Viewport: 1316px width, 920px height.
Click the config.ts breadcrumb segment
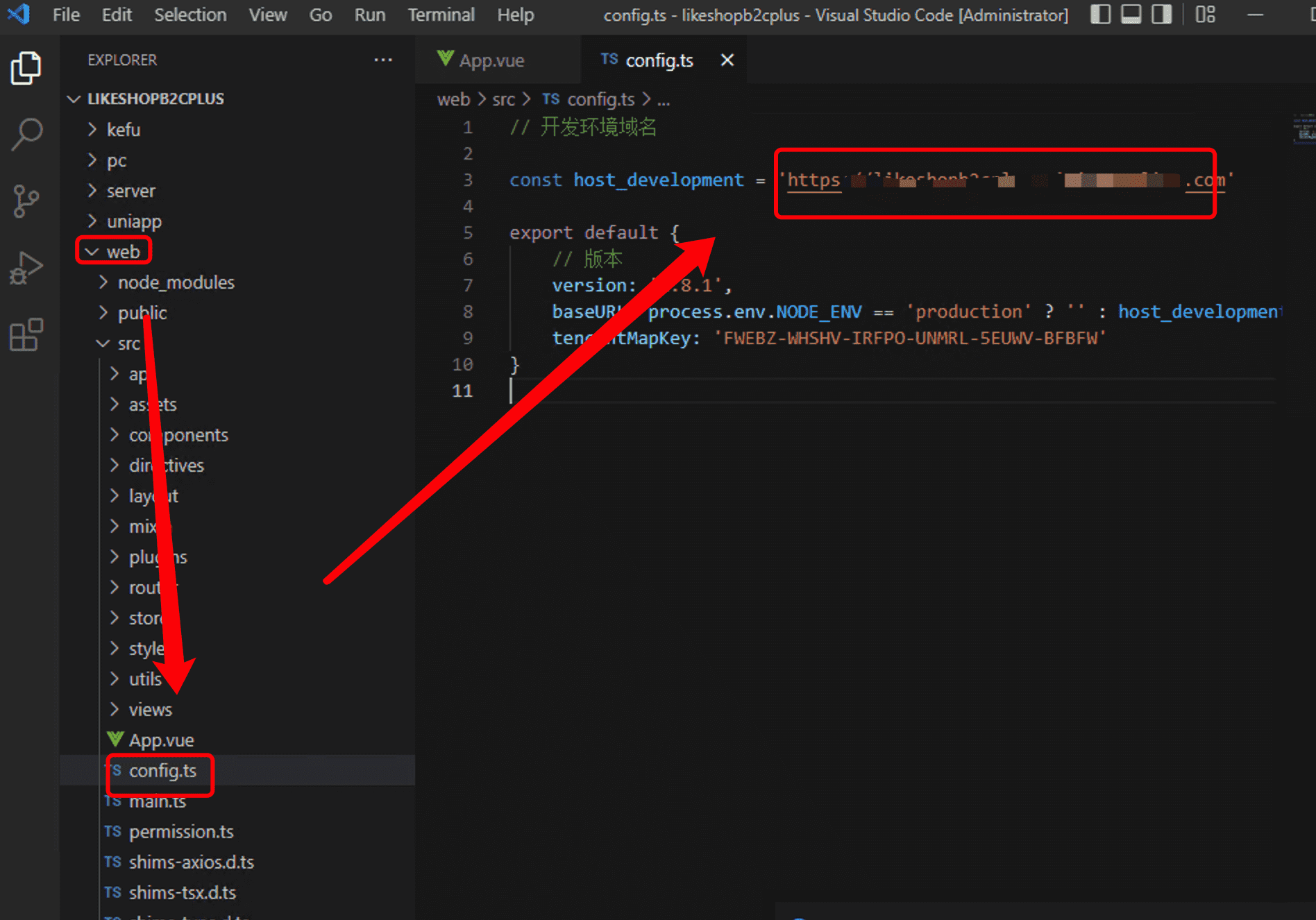point(600,100)
